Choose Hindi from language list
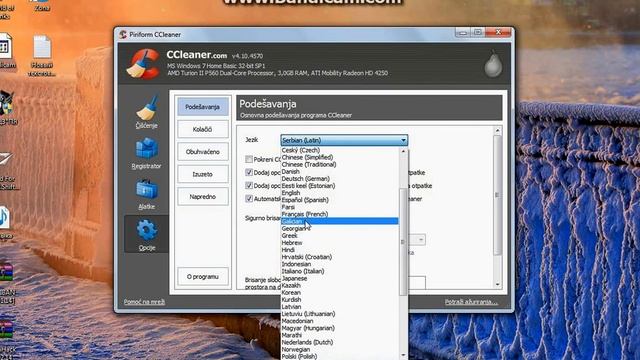 [x=340, y=250]
